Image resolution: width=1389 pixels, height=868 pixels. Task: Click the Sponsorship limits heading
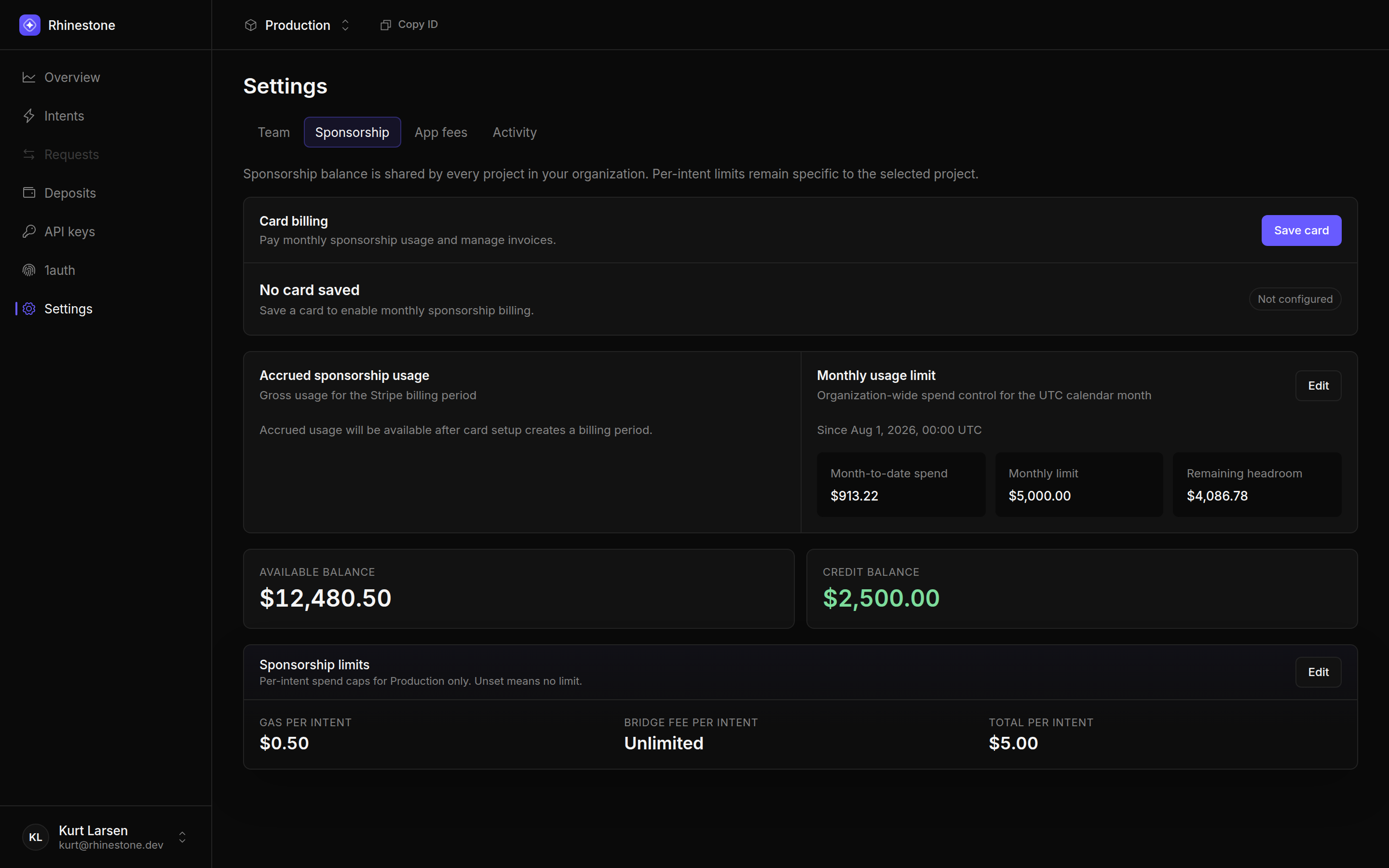pyautogui.click(x=314, y=664)
